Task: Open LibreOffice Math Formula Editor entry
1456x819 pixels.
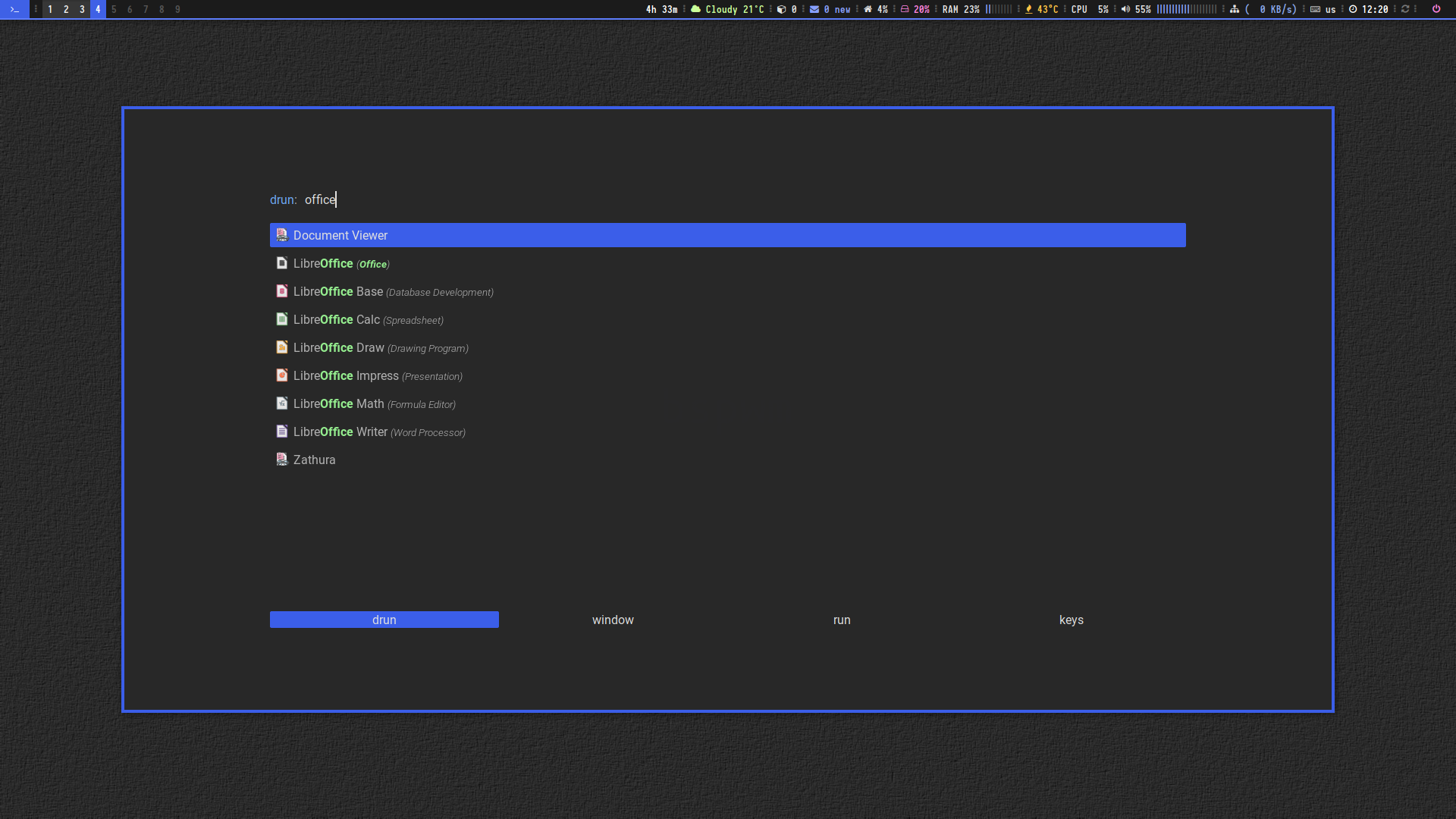Action: (x=727, y=403)
